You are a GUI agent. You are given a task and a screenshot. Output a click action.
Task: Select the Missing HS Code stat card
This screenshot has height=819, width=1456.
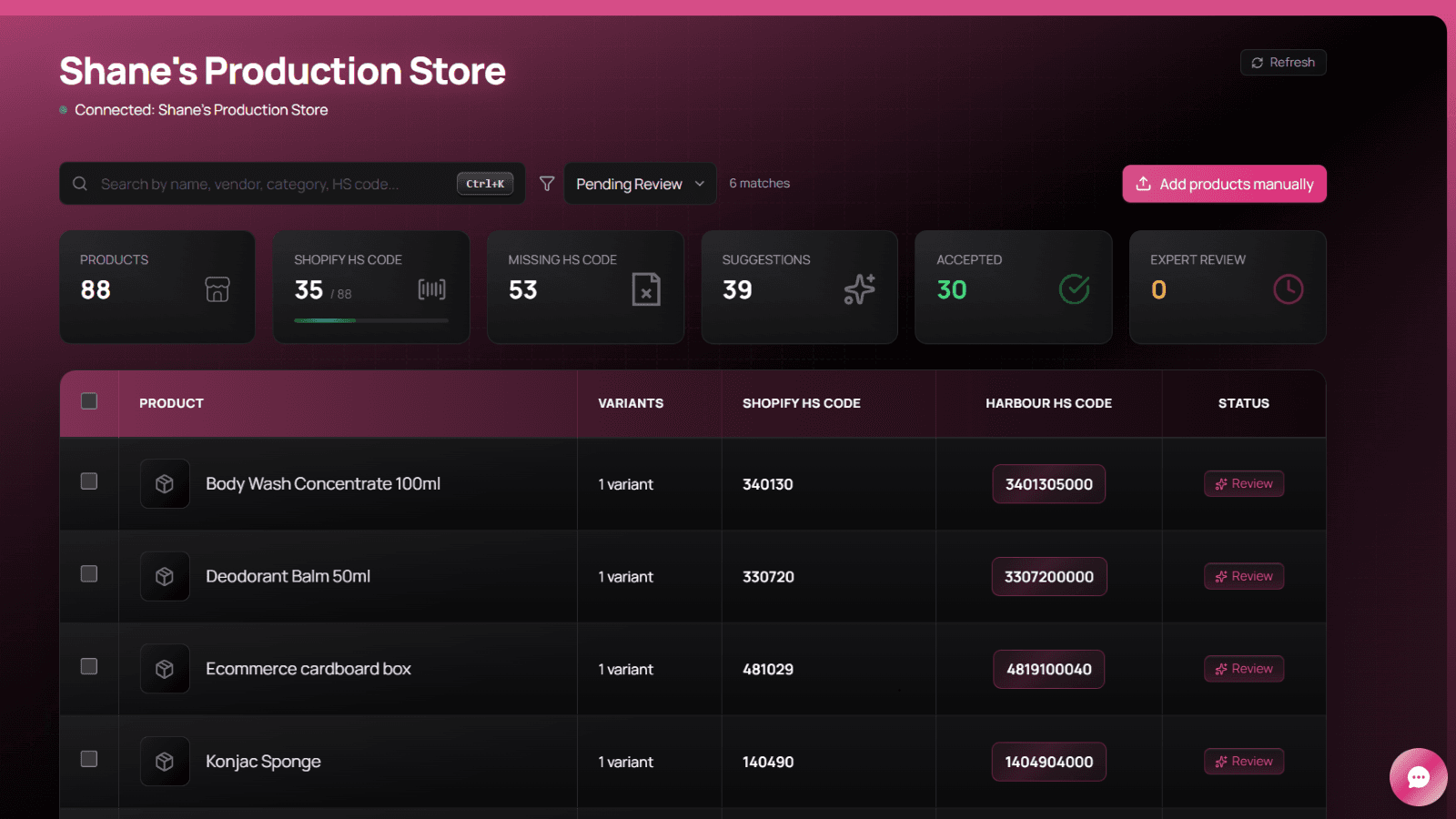pos(585,287)
